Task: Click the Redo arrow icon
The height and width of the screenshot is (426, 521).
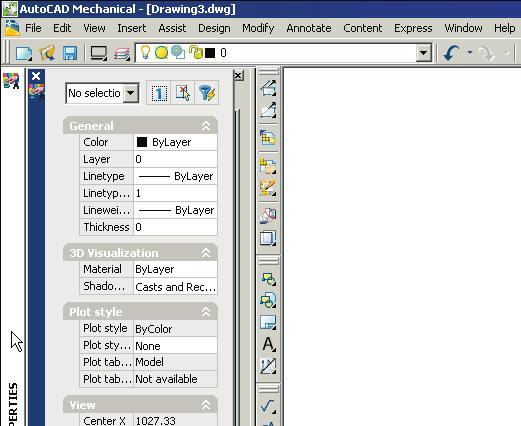Action: click(487, 53)
